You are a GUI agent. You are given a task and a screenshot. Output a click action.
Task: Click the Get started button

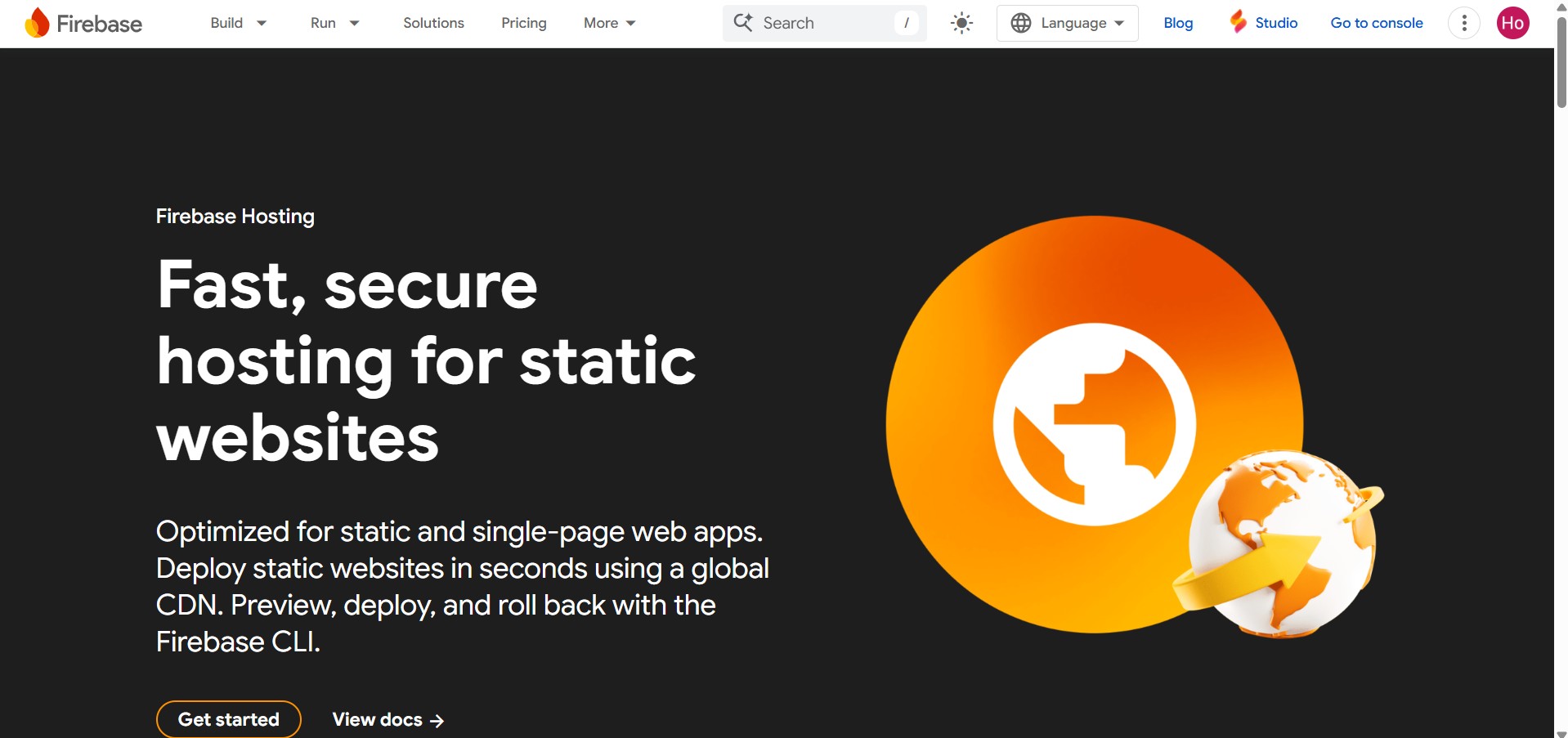tap(229, 719)
